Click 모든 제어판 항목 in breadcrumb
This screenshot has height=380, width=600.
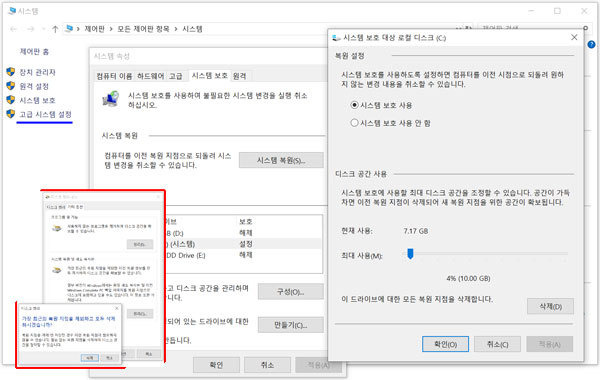(143, 29)
